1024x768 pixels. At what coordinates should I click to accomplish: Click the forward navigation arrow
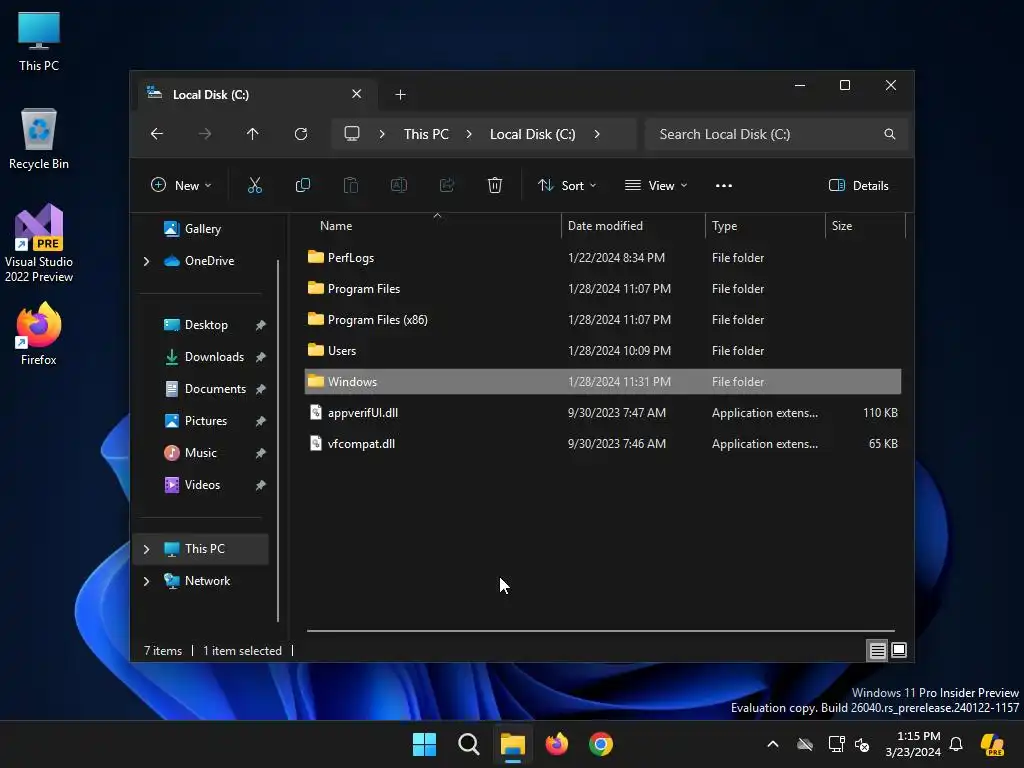click(205, 134)
